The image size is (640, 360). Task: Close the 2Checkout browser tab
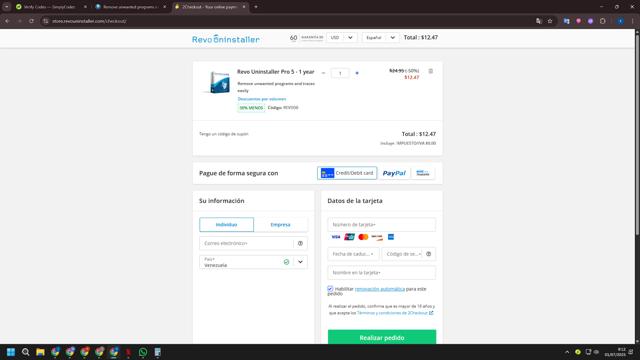click(x=244, y=7)
